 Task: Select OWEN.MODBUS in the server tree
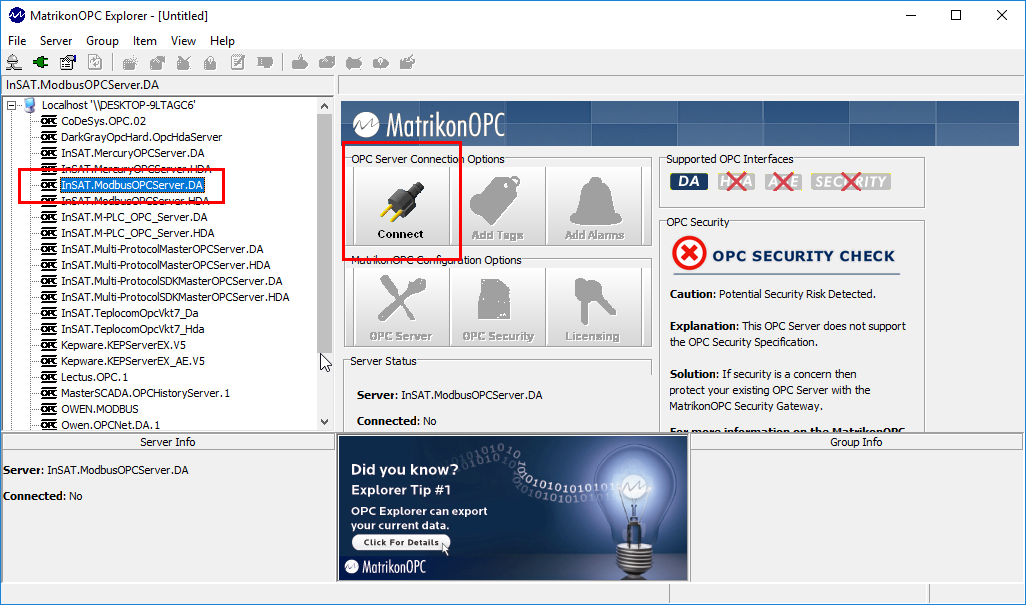click(99, 409)
